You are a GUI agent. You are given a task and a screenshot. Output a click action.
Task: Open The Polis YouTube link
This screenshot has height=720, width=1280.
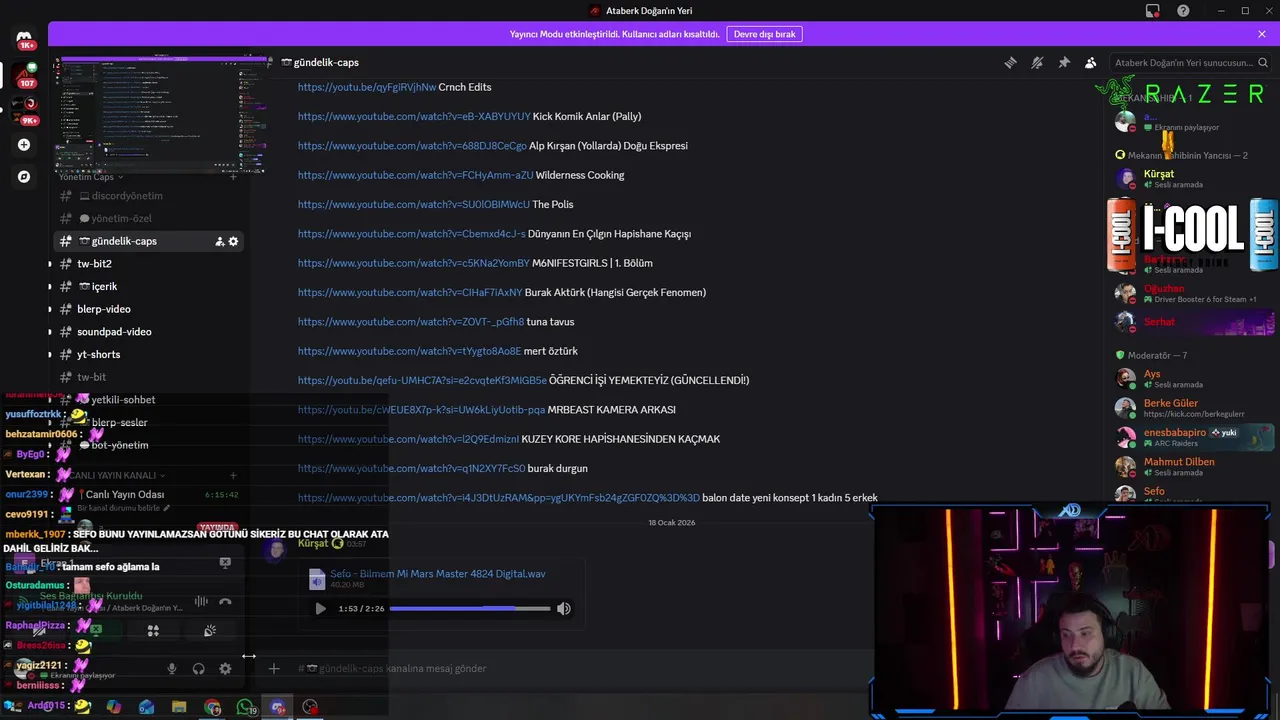414,204
